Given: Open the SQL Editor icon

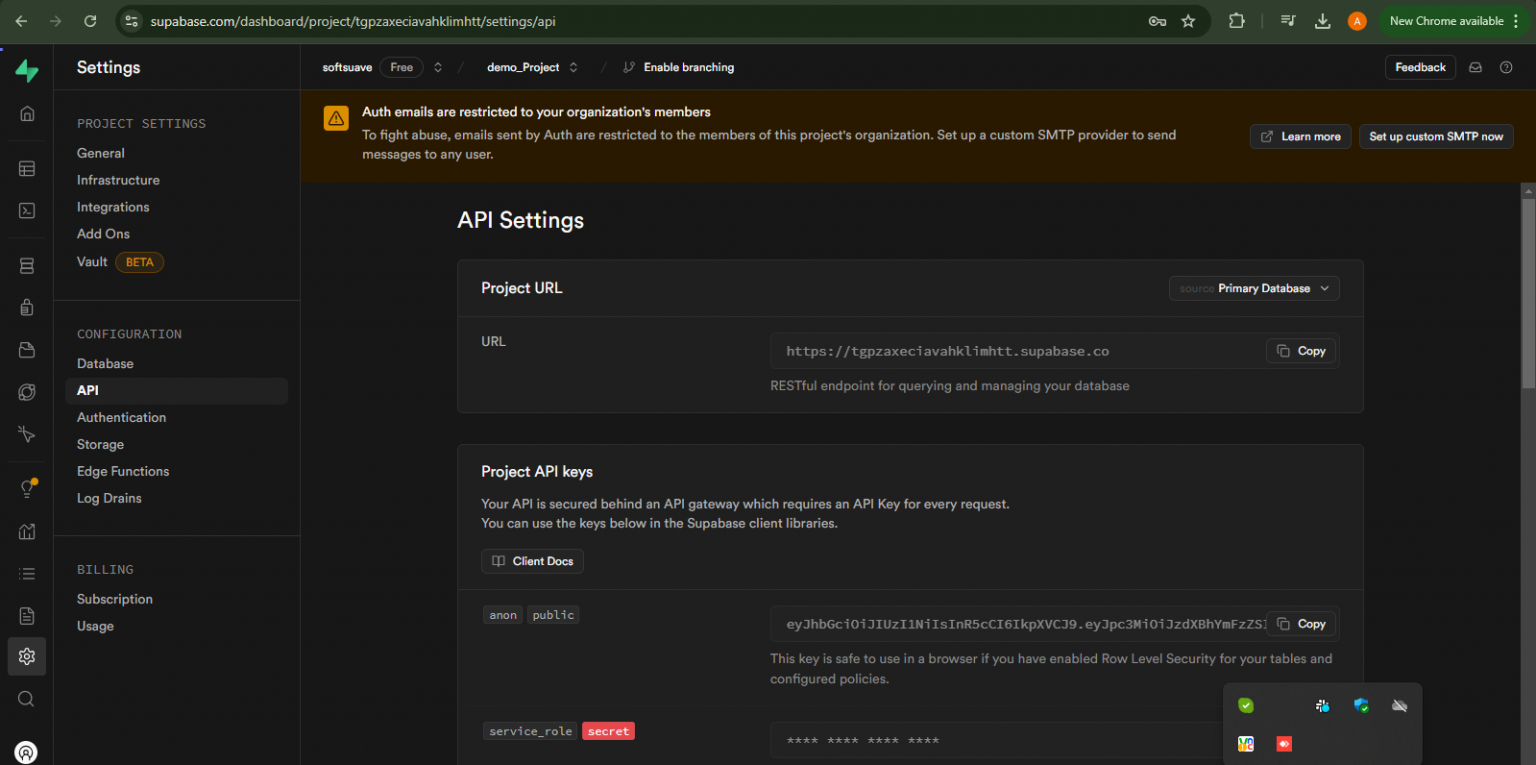Looking at the screenshot, I should pyautogui.click(x=27, y=210).
